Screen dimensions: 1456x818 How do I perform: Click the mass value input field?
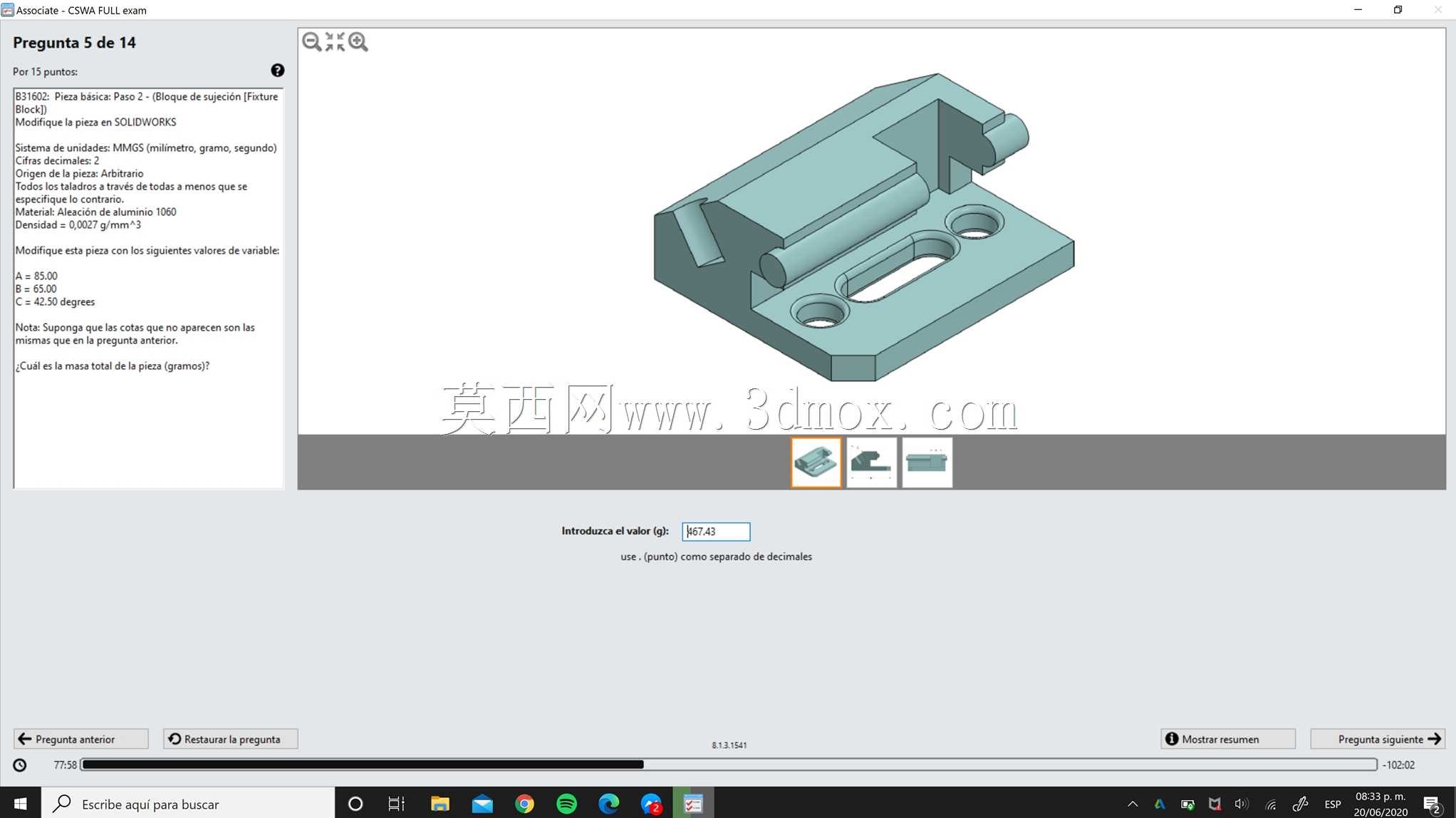tap(716, 532)
